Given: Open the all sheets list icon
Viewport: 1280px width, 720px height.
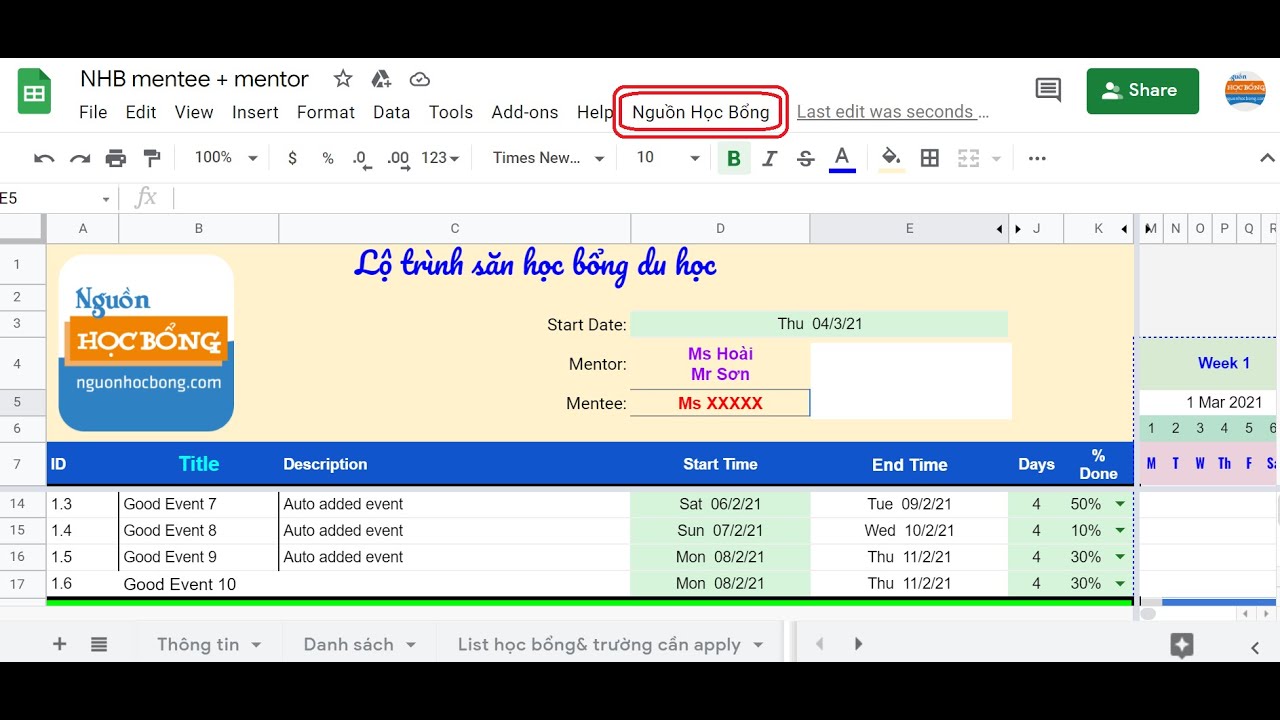Looking at the screenshot, I should (x=99, y=643).
